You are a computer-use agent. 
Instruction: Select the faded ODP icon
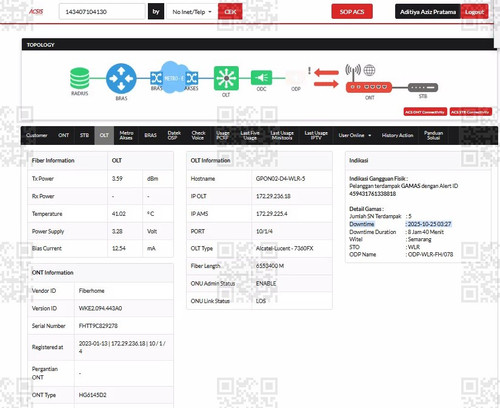click(295, 78)
